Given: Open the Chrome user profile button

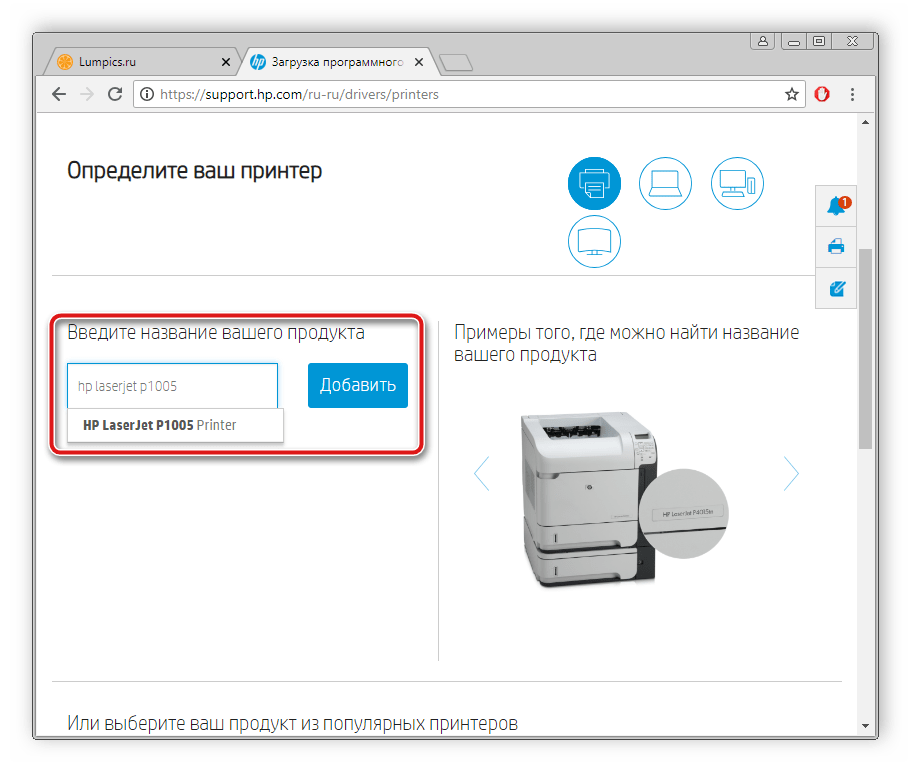Looking at the screenshot, I should tap(762, 41).
